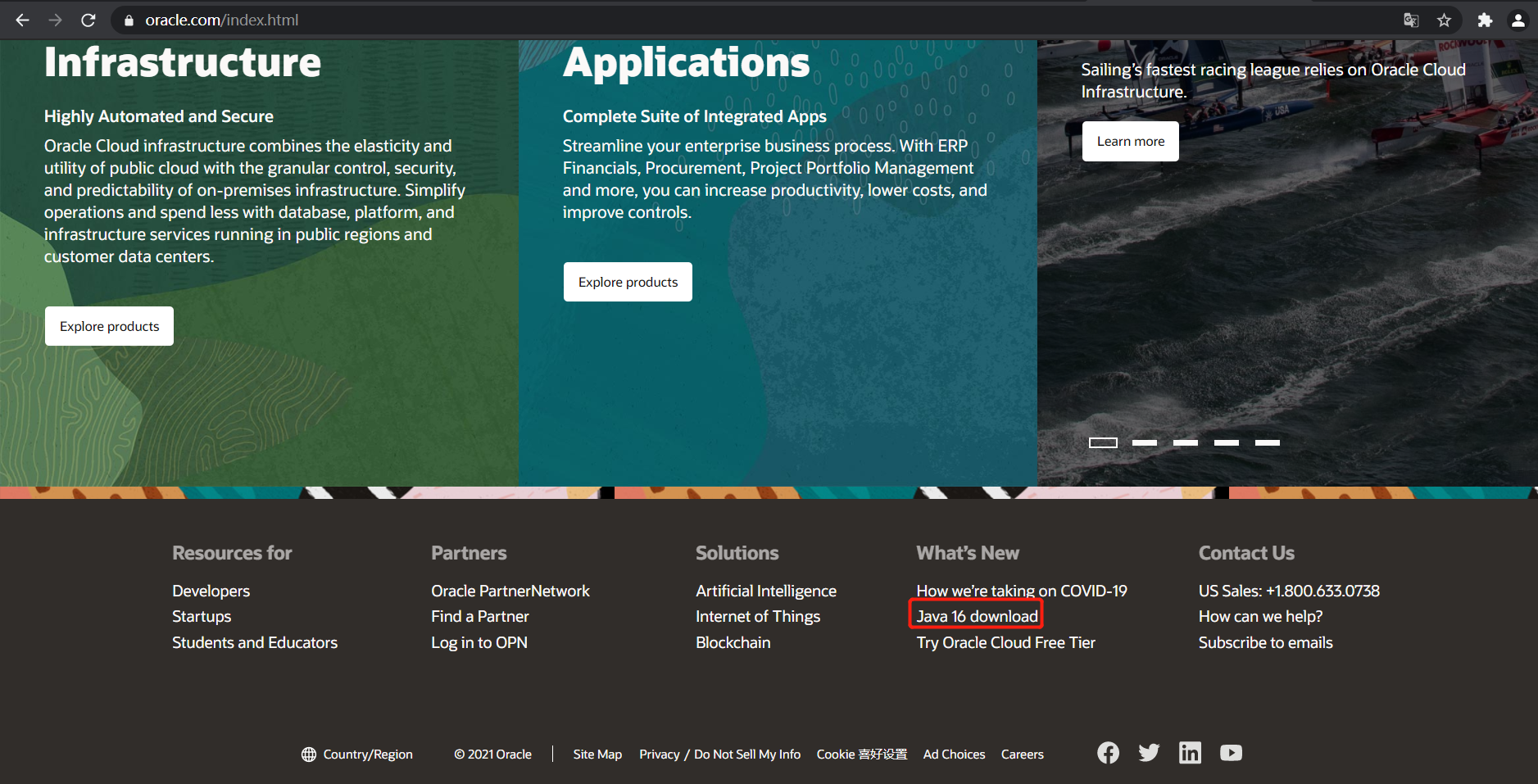The height and width of the screenshot is (784, 1538).
Task: Open the Internet of Things link
Action: [758, 616]
